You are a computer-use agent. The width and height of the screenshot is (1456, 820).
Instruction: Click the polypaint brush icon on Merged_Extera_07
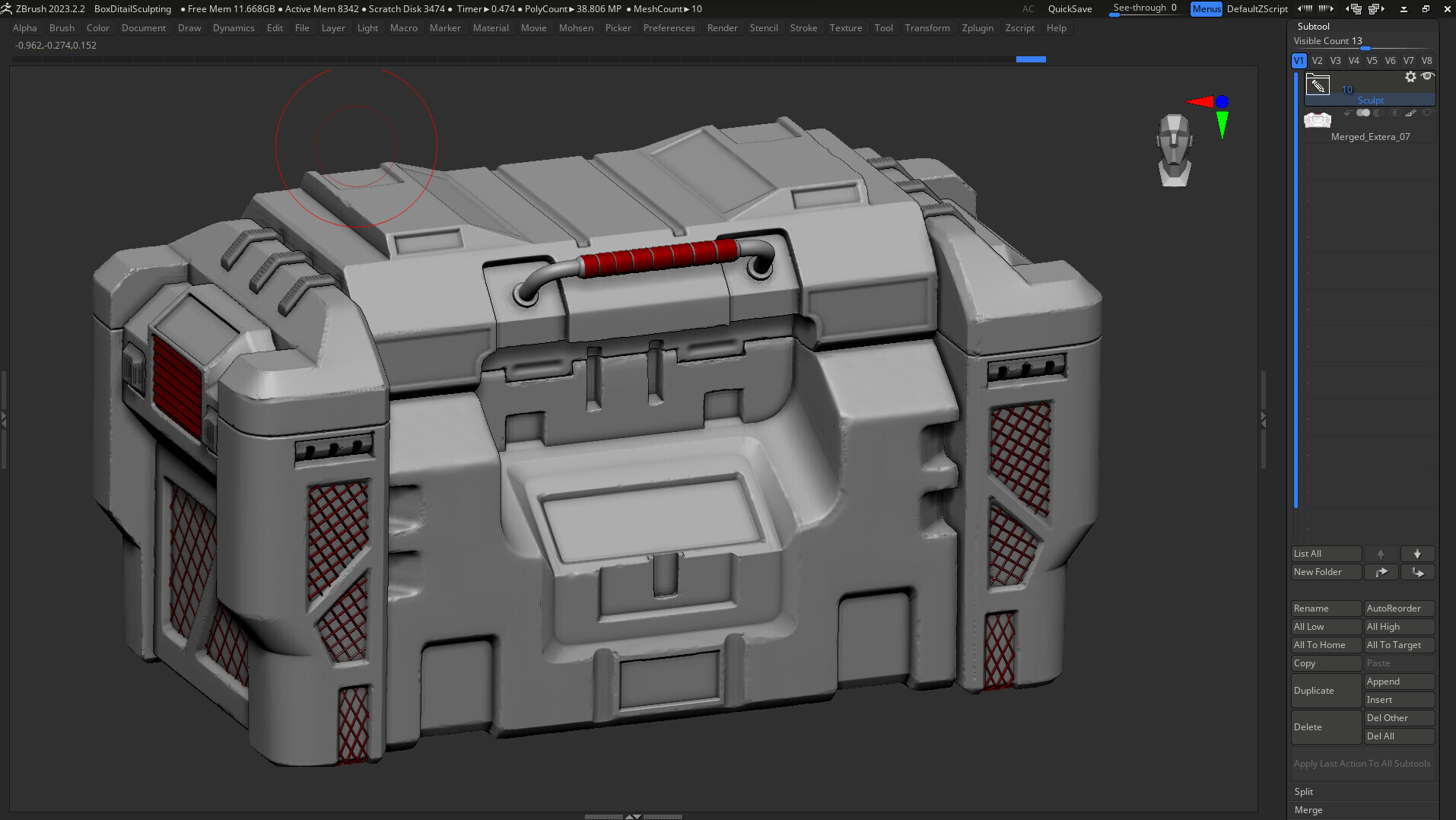click(1410, 113)
